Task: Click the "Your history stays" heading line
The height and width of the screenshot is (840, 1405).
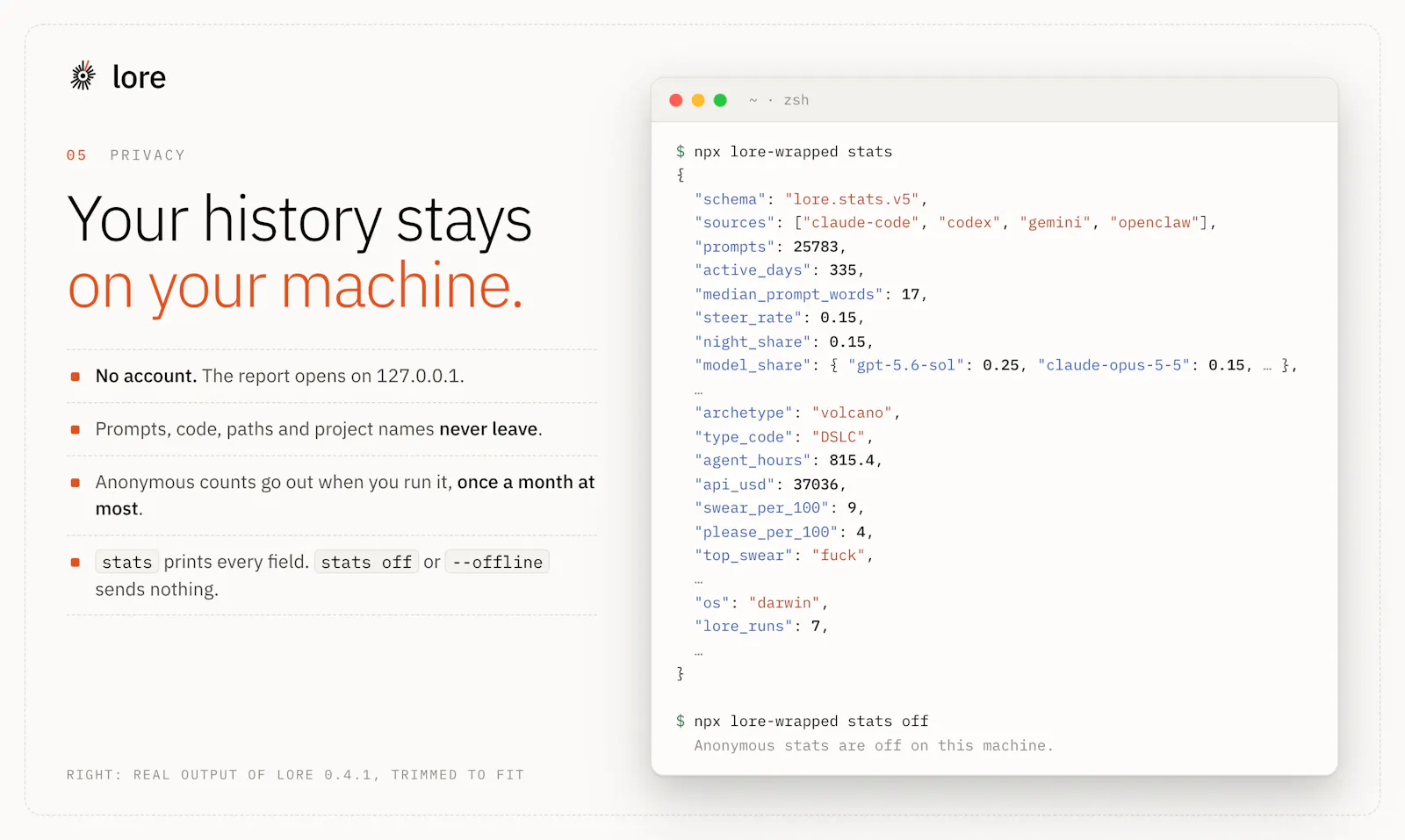Action: [x=299, y=219]
